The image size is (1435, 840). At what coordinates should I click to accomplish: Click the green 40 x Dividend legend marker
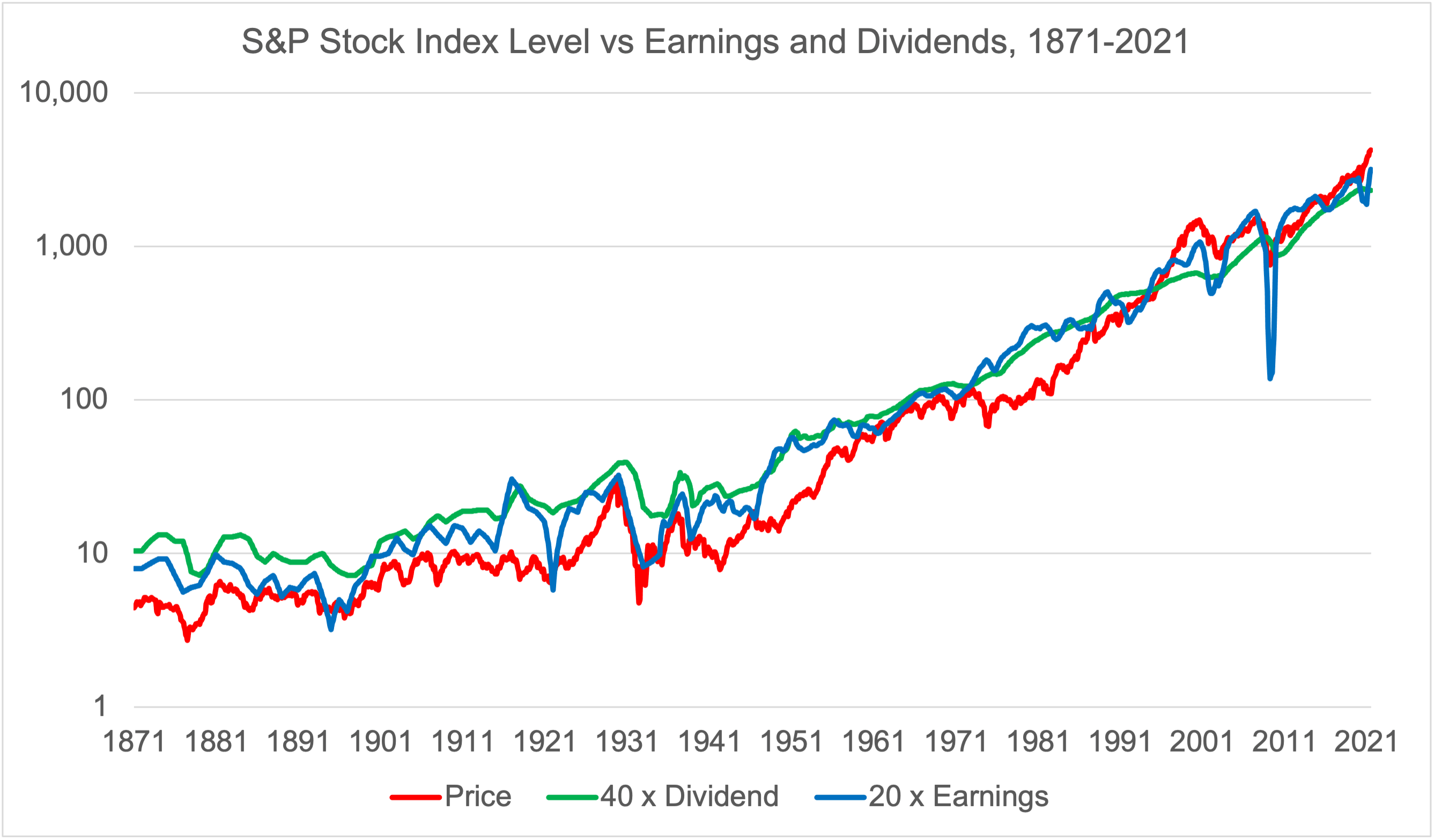tap(572, 798)
